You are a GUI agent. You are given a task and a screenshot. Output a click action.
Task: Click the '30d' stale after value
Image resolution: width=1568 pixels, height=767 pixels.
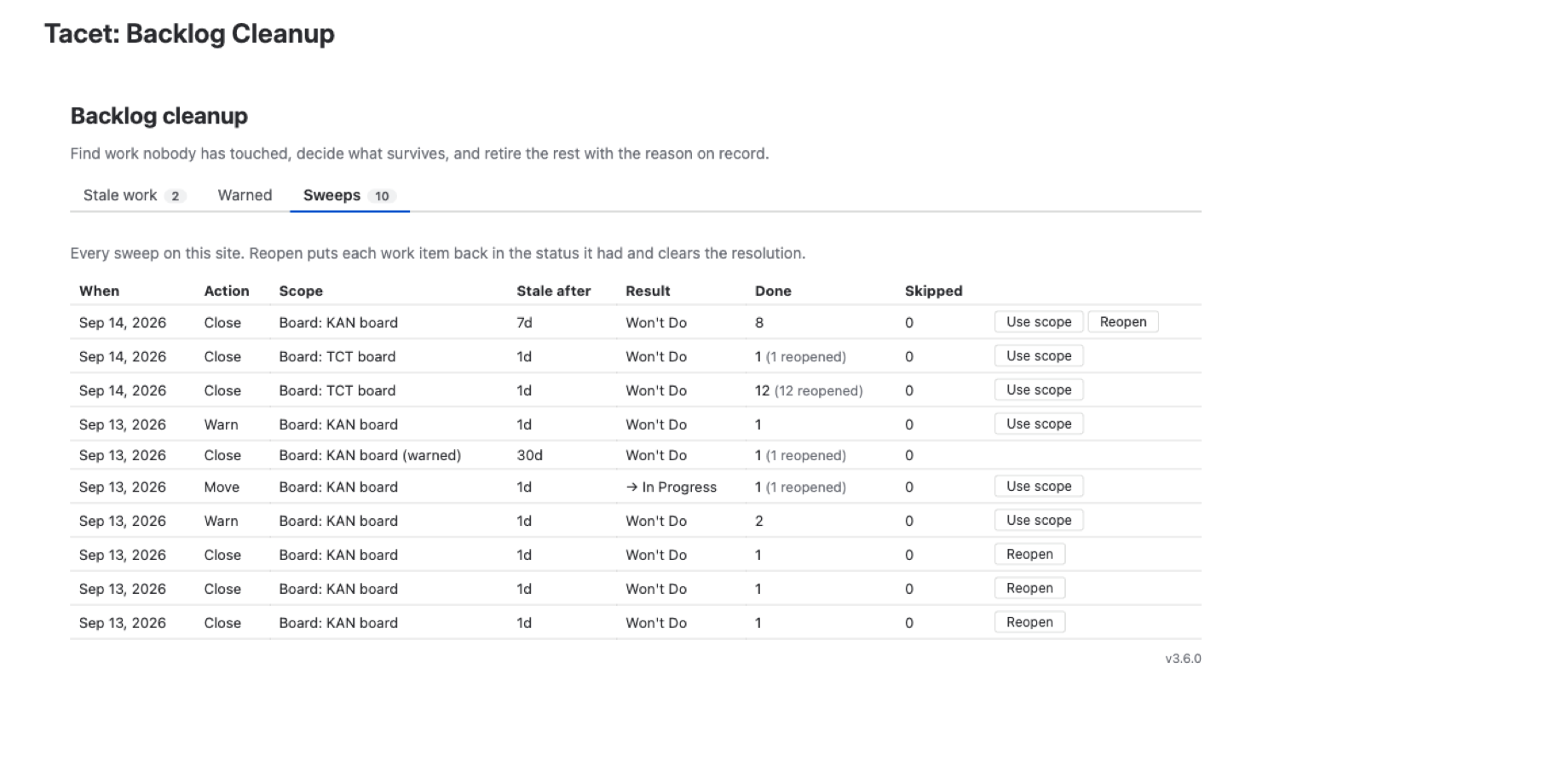coord(529,455)
